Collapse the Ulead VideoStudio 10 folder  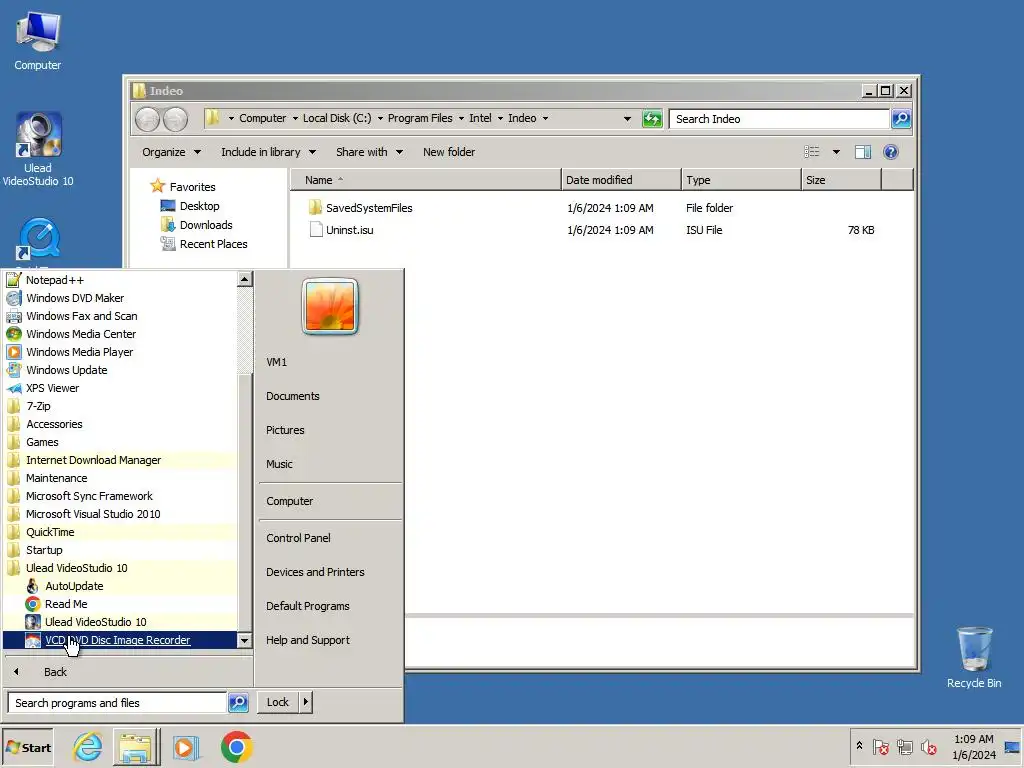pyautogui.click(x=120, y=568)
